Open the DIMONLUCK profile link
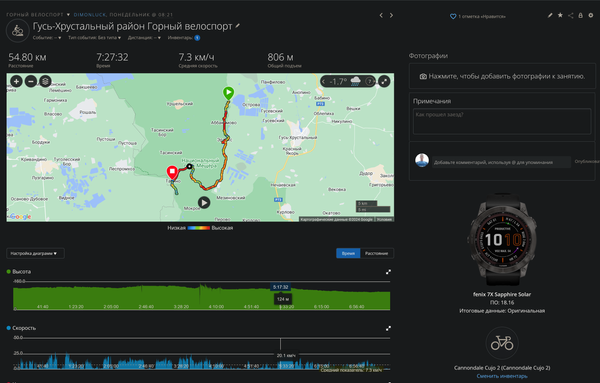Viewport: 600px width, 383px height. 90,15
